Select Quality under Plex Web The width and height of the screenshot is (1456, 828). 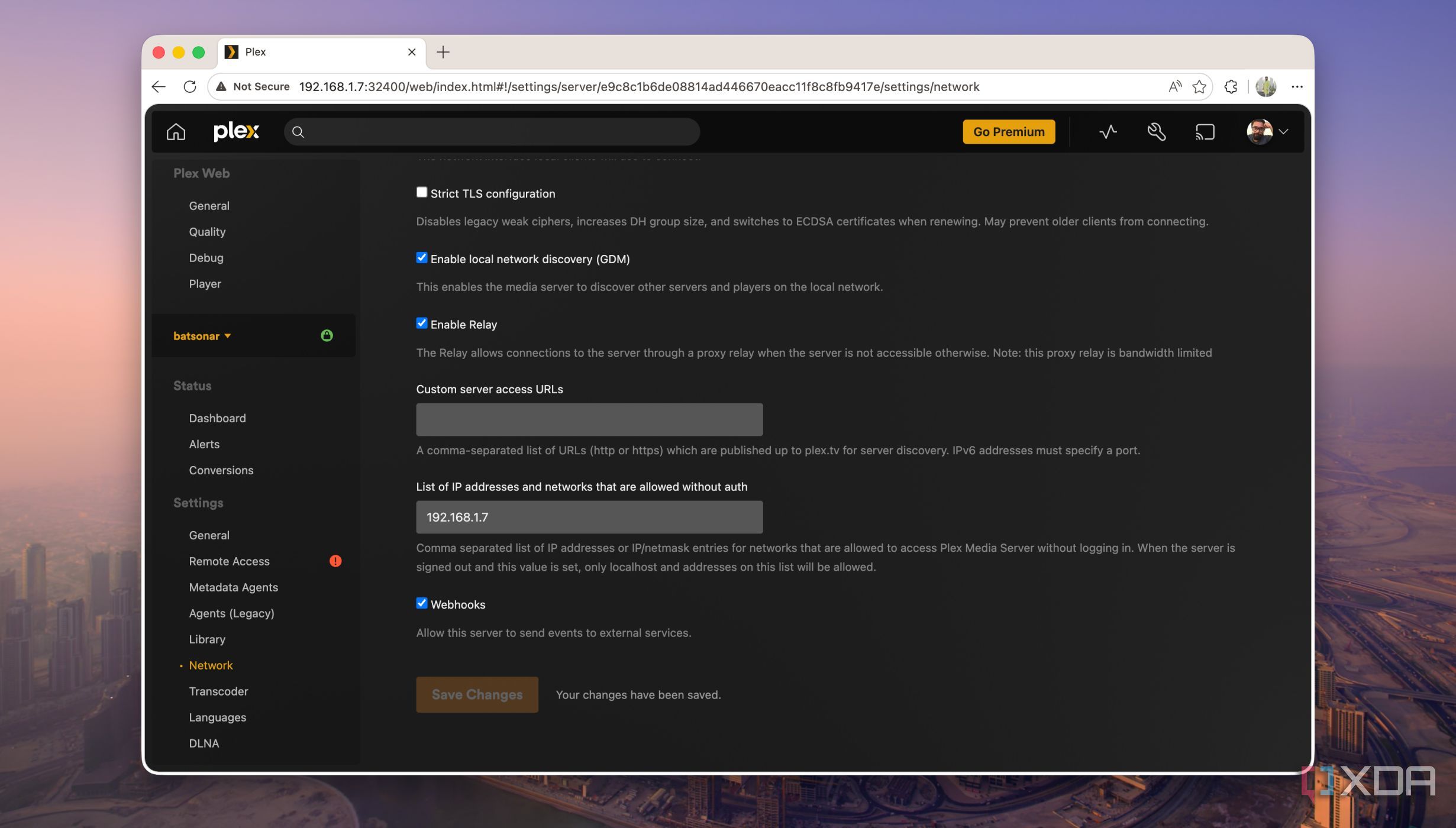click(x=207, y=232)
